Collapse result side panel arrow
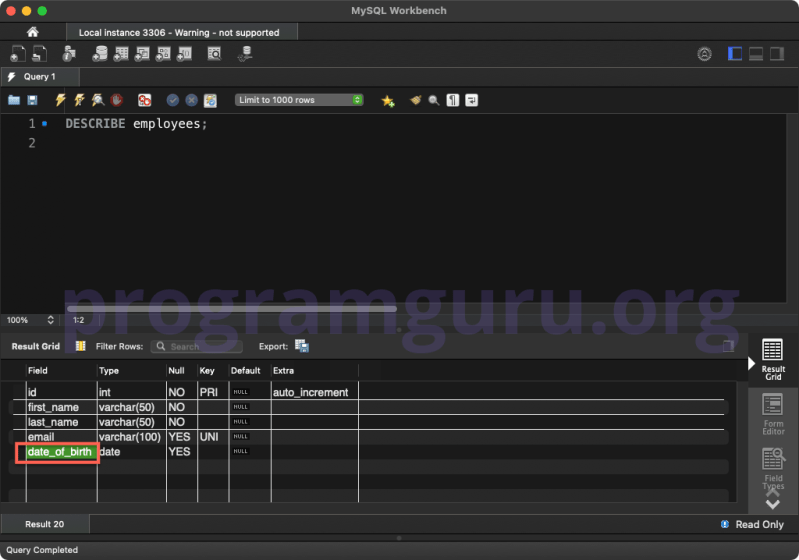 pyautogui.click(x=751, y=363)
